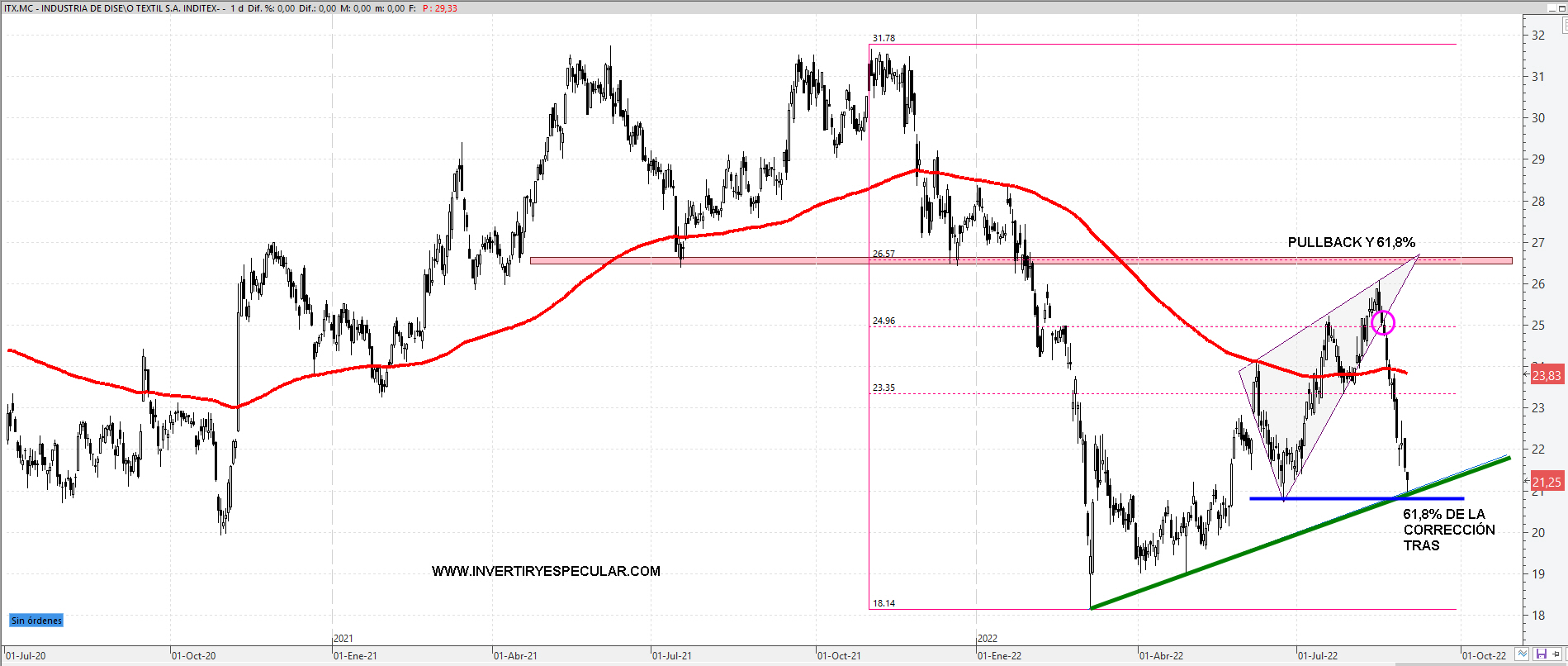Click the red 21,25 current price tag
Screen dimensions: 1568x666
click(1546, 482)
